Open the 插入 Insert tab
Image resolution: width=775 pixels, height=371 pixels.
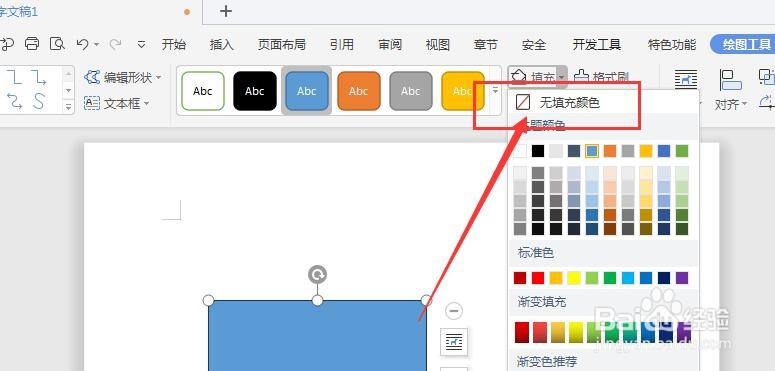coord(221,44)
